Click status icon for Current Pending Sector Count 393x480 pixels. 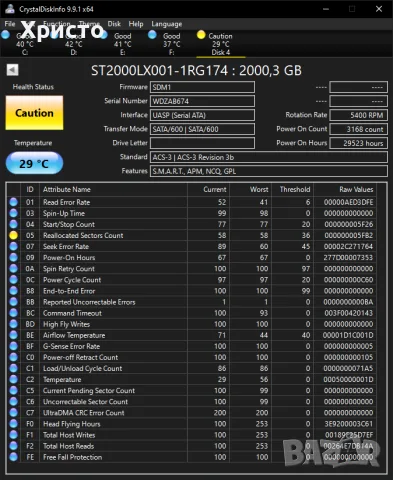13,390
